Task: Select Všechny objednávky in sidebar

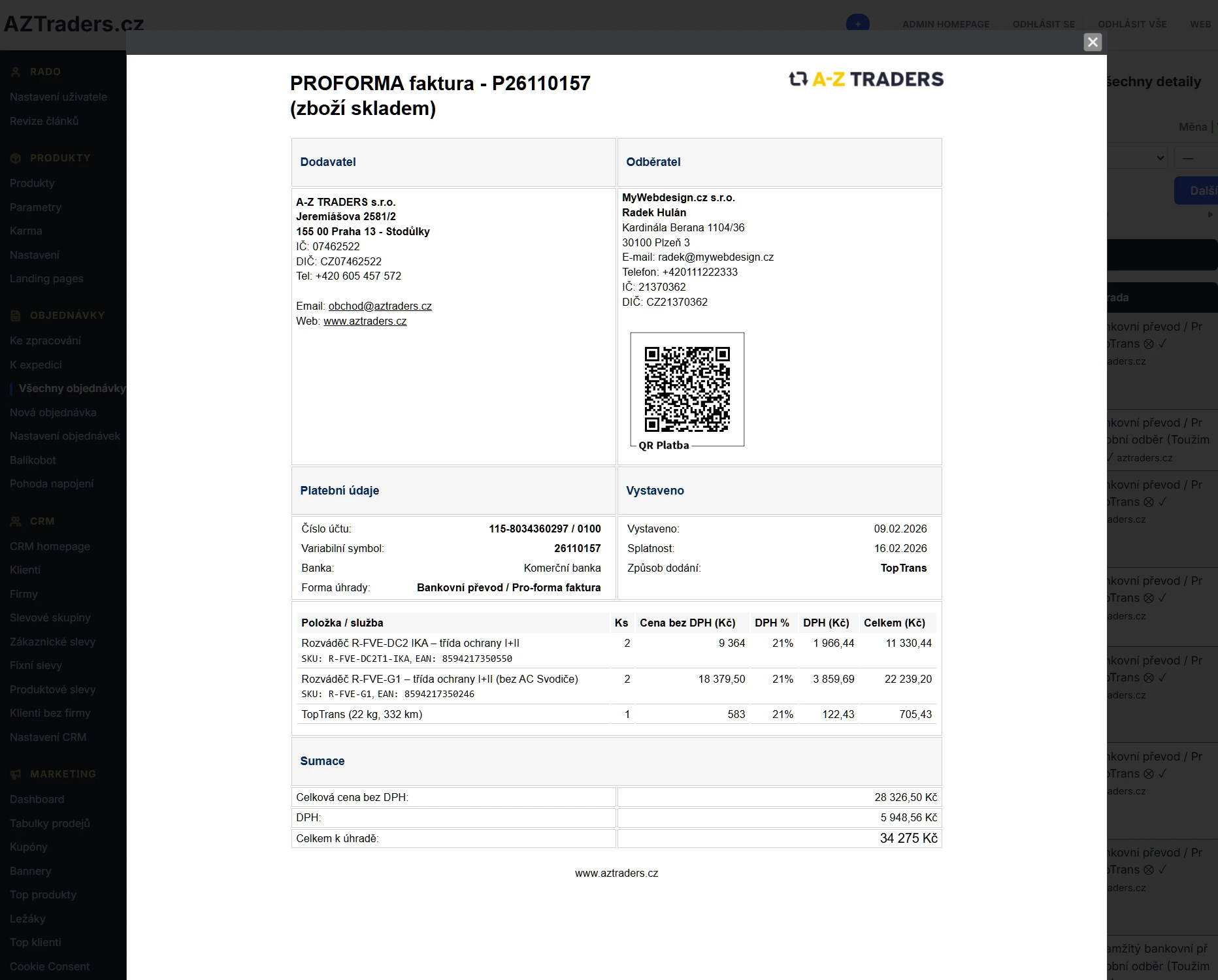Action: point(72,388)
